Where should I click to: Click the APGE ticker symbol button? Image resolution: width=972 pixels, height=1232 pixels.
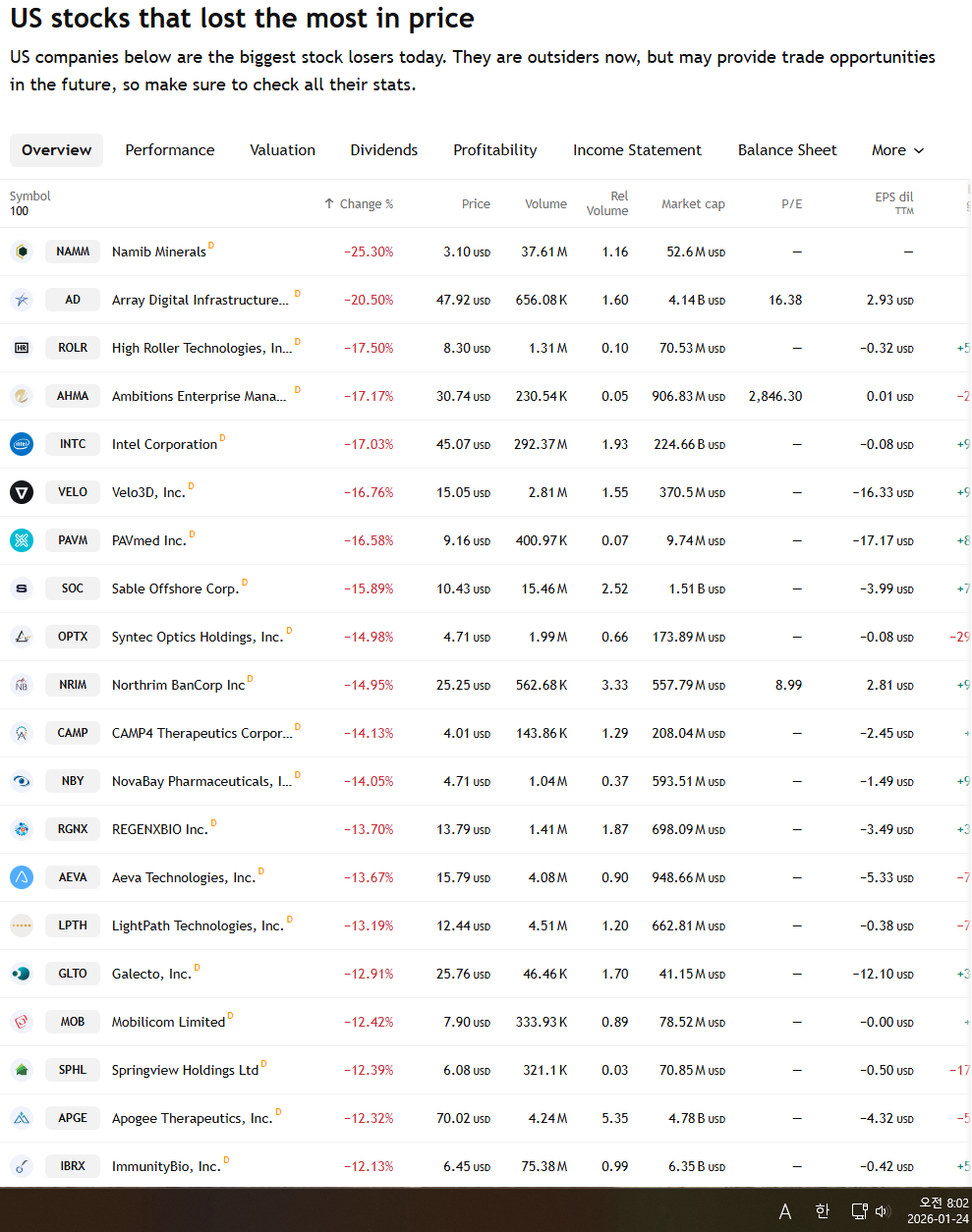[x=73, y=1118]
